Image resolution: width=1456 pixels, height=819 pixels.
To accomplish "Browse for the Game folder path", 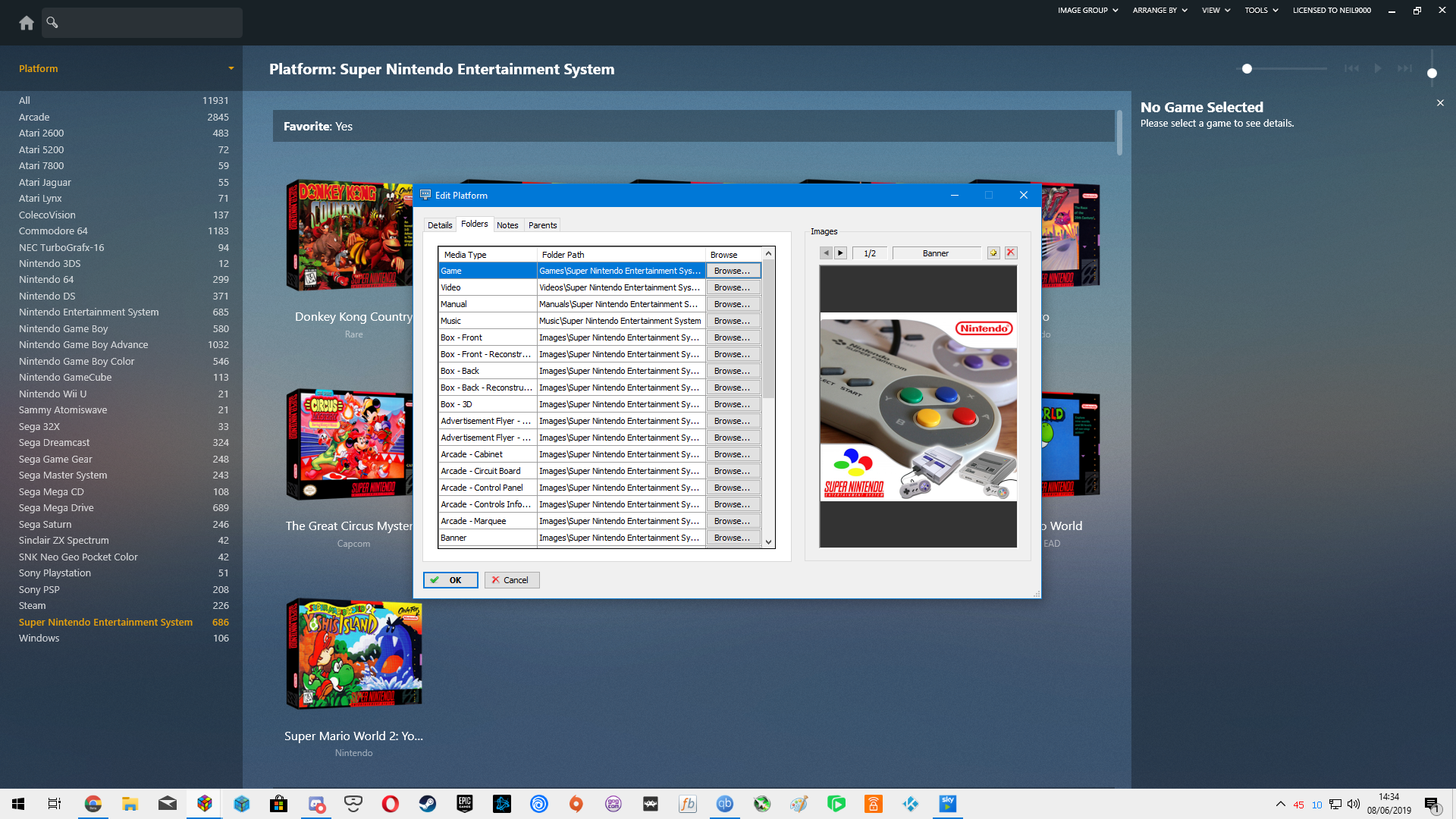I will [x=733, y=271].
